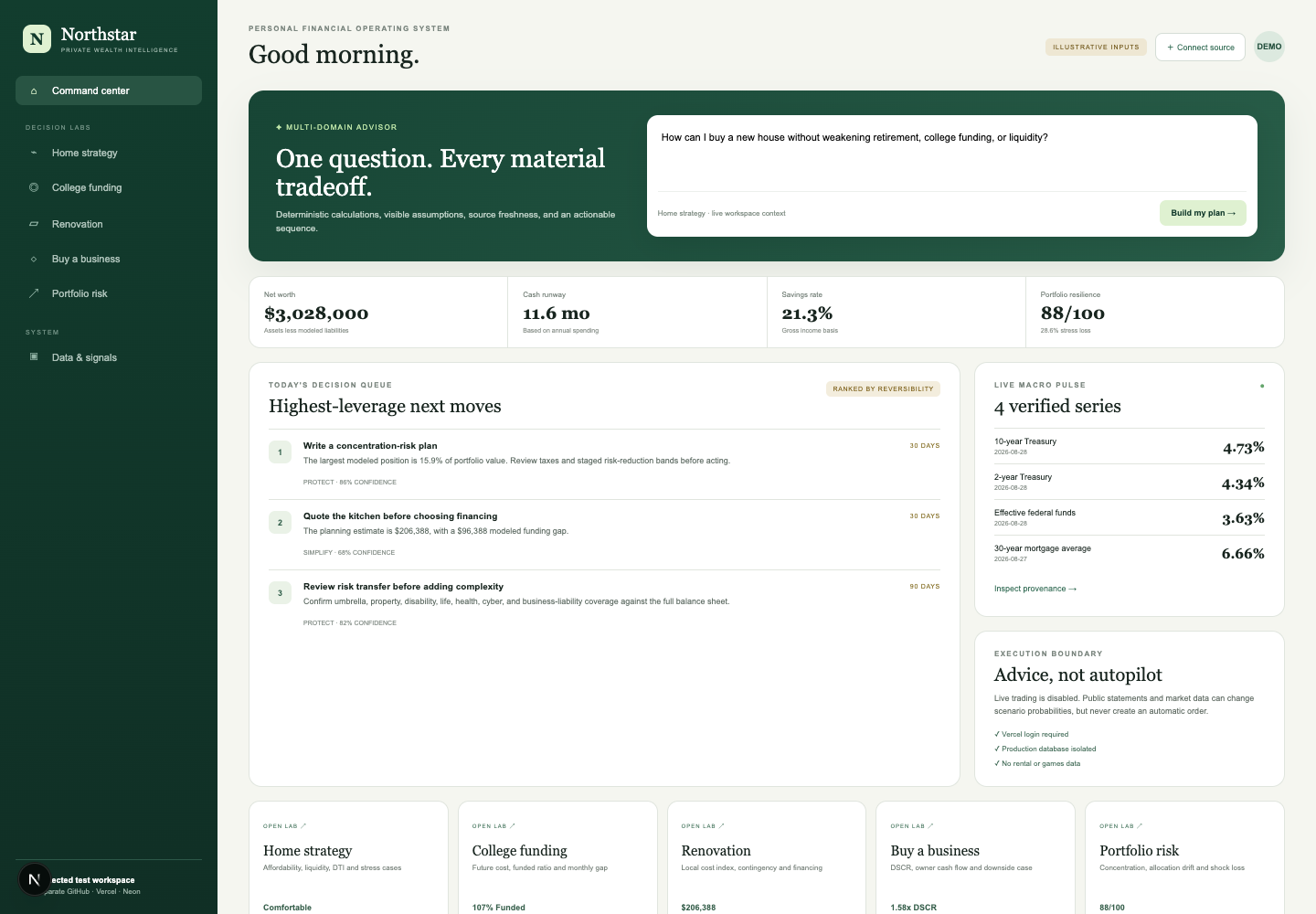Click the DEMO avatar circle

coord(1269,47)
